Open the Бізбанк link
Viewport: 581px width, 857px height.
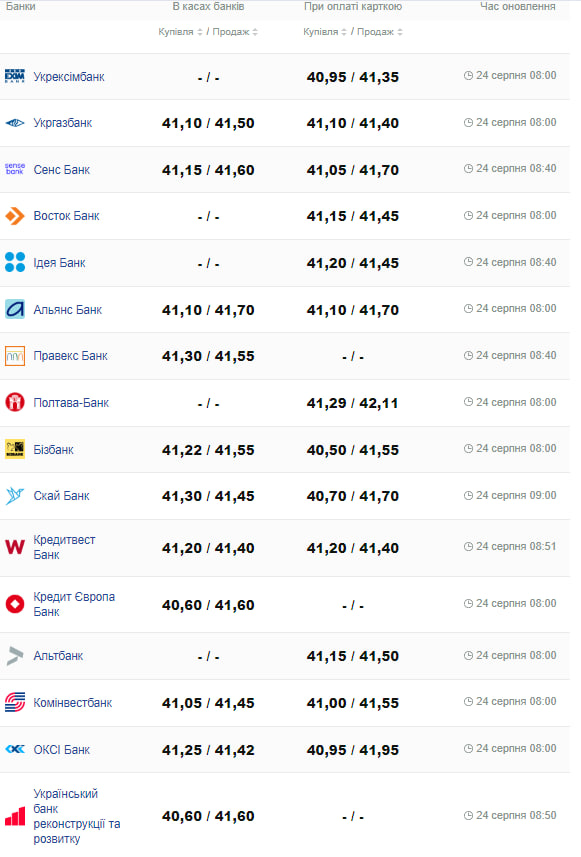coord(54,450)
